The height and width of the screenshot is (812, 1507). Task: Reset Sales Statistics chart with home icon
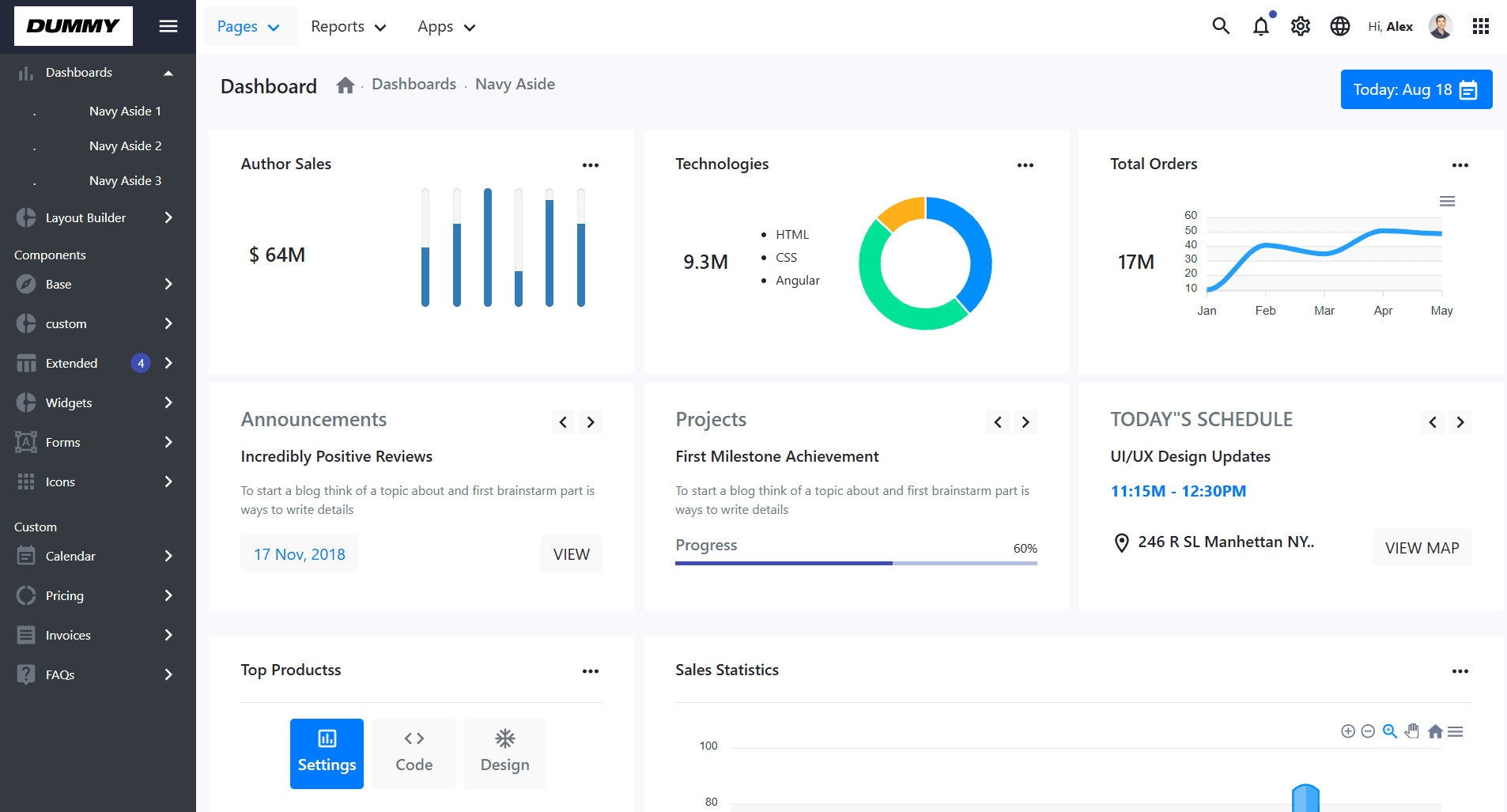pyautogui.click(x=1435, y=731)
